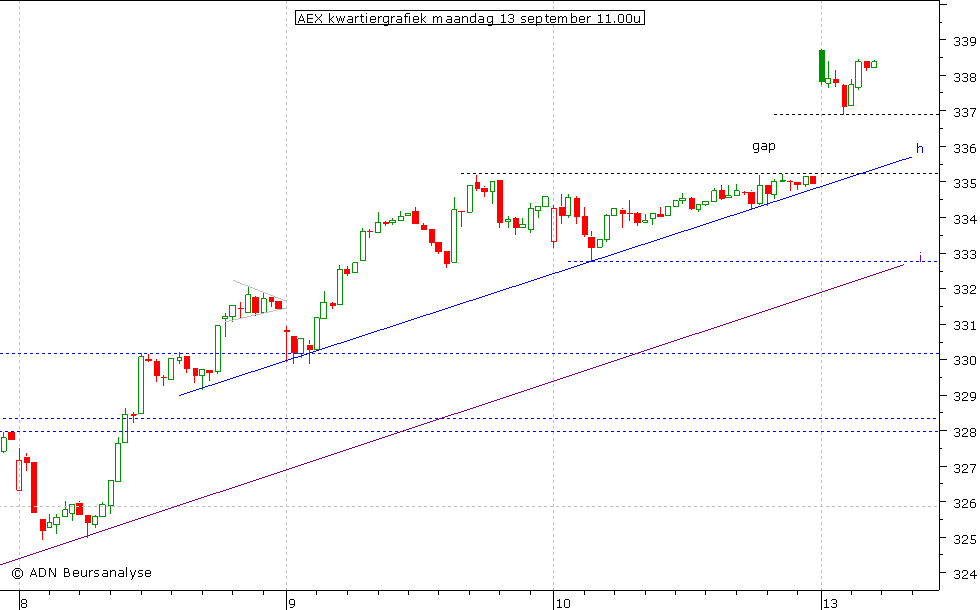Click the 331 price axis label
Image resolution: width=980 pixels, height=610 pixels.
[x=964, y=326]
